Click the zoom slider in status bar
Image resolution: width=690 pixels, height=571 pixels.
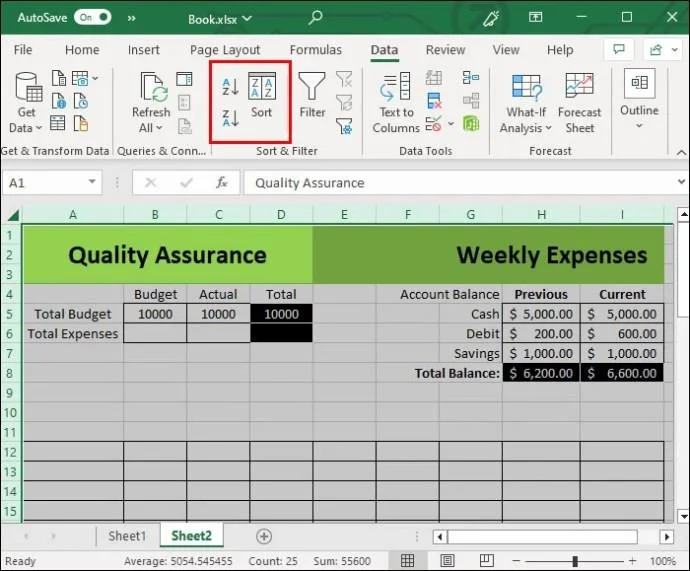pos(575,561)
